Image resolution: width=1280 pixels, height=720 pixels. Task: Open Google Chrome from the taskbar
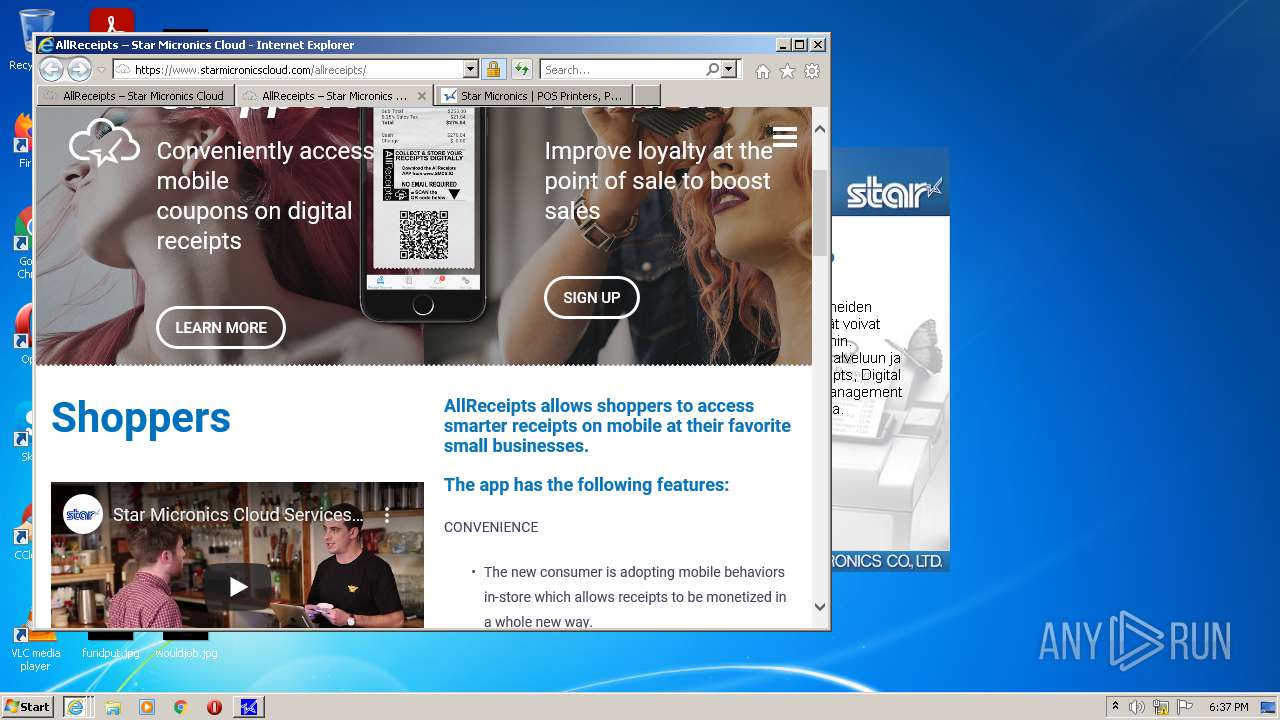180,707
